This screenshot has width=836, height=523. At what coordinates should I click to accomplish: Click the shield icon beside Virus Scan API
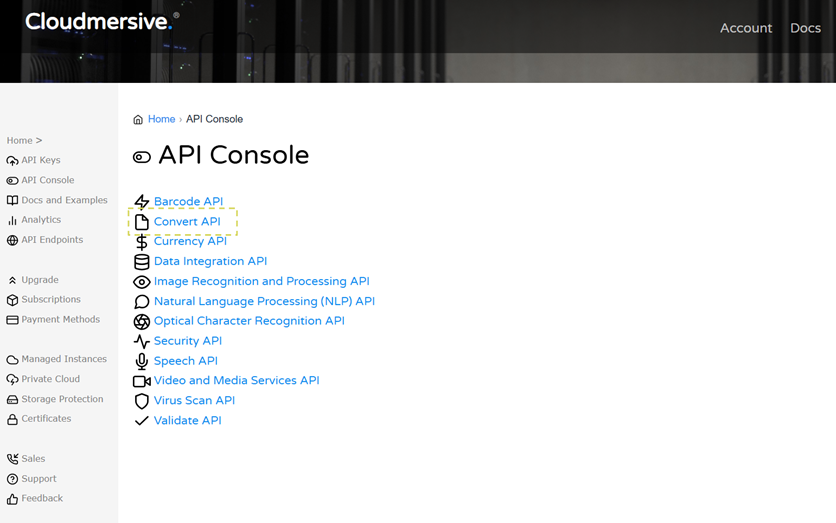[x=141, y=401]
